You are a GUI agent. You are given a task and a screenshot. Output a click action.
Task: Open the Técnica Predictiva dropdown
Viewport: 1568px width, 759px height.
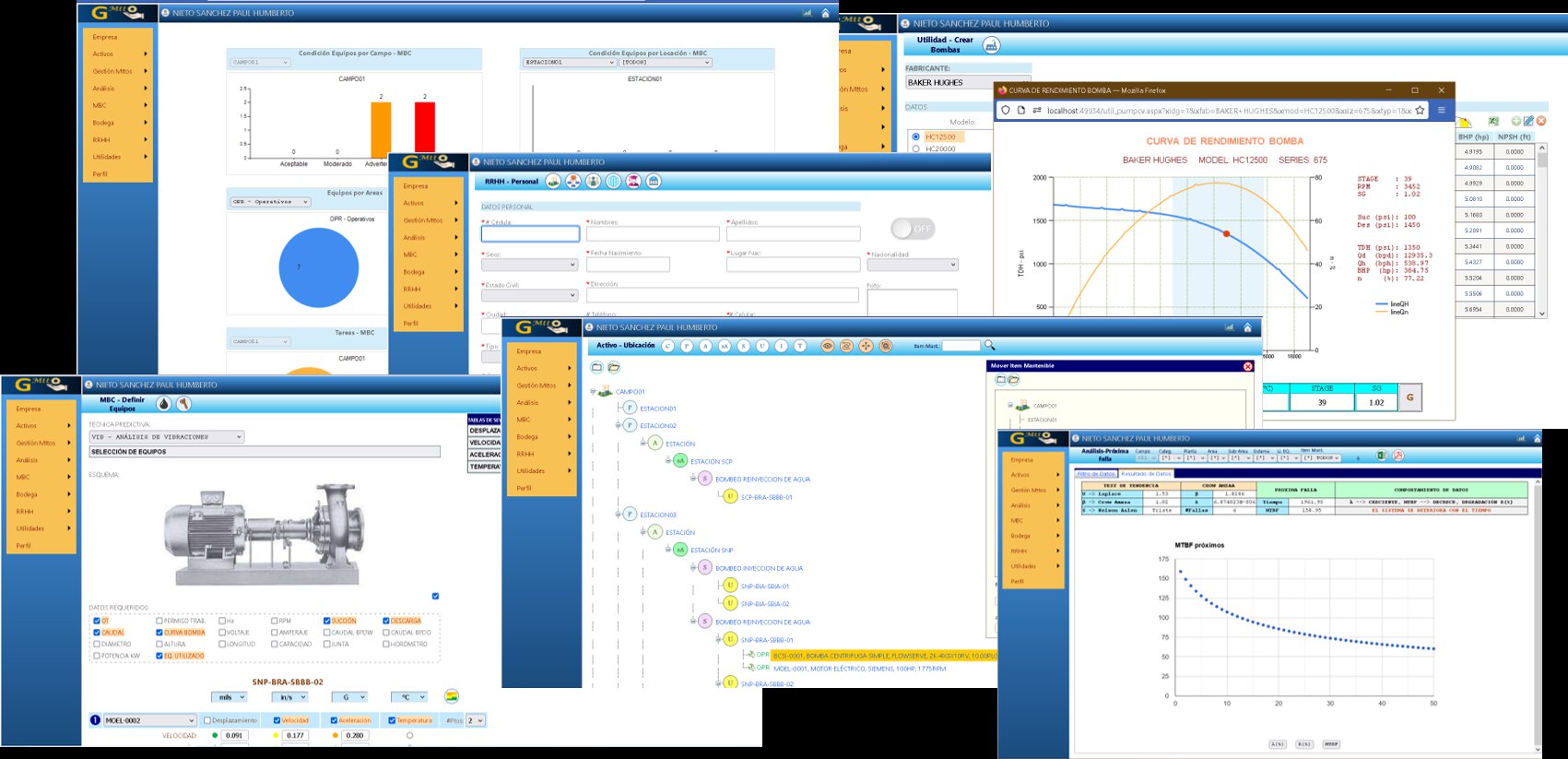click(166, 437)
